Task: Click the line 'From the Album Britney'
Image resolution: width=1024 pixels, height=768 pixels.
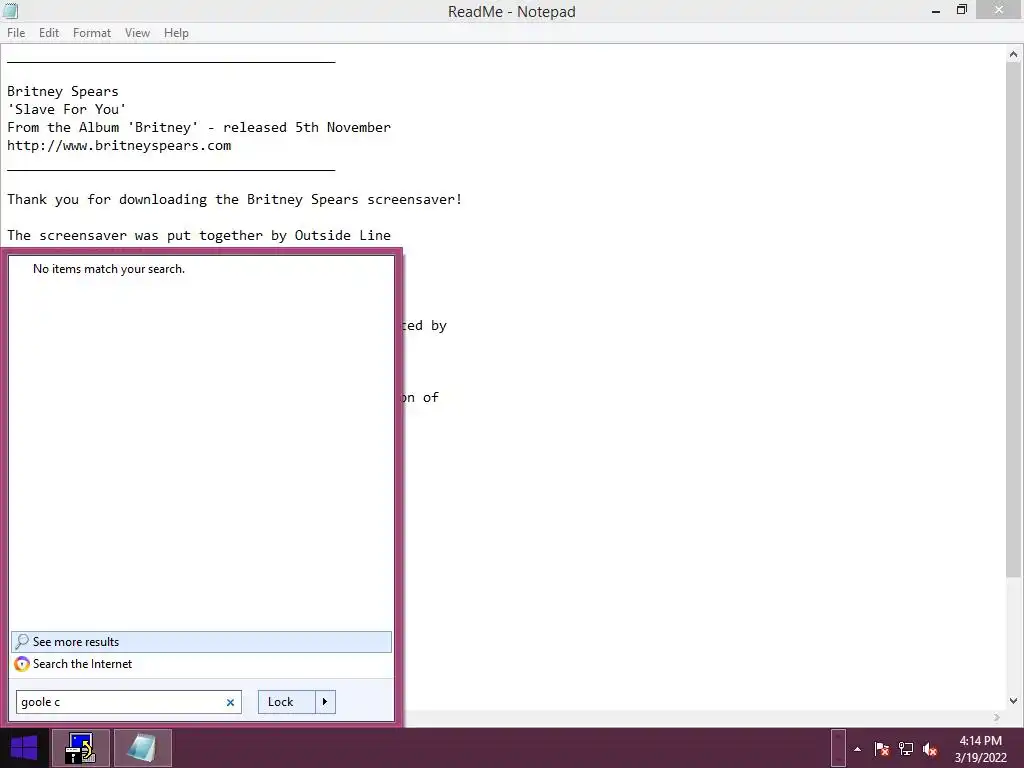Action: click(199, 127)
